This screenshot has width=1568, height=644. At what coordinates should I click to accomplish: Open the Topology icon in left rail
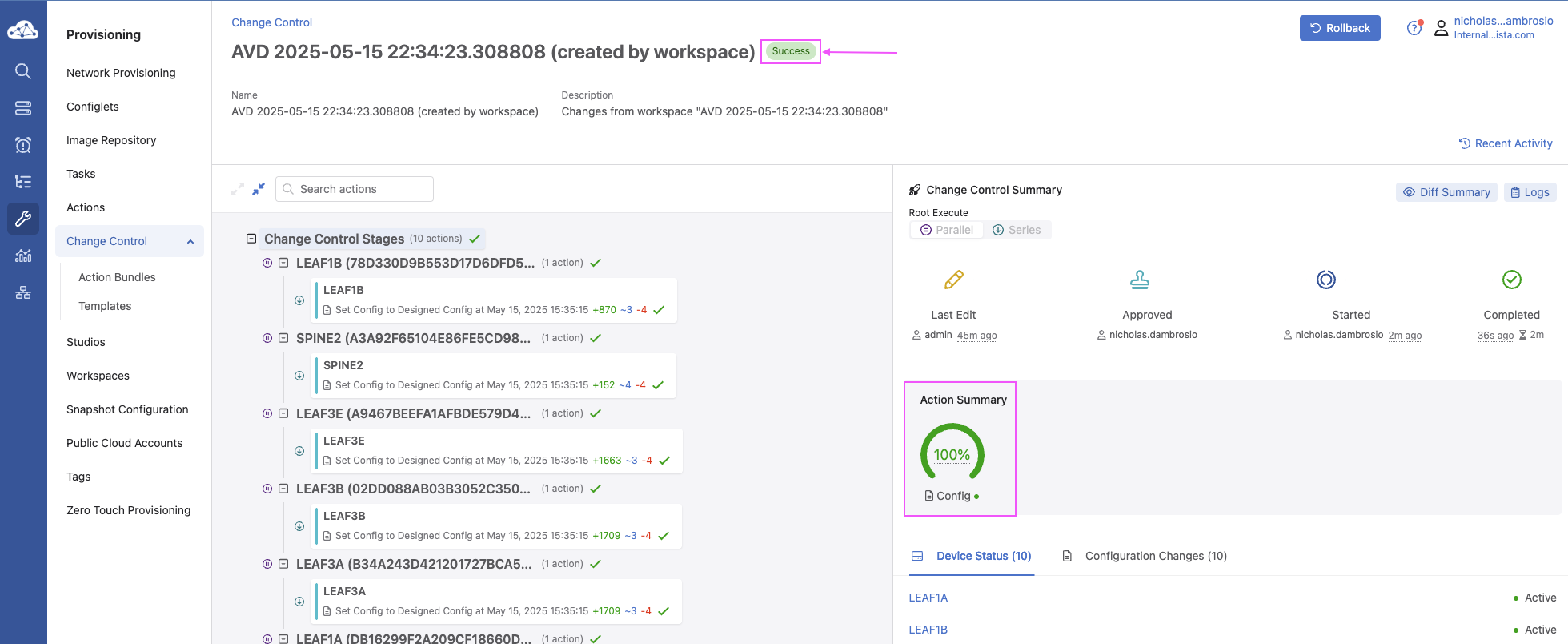click(23, 292)
